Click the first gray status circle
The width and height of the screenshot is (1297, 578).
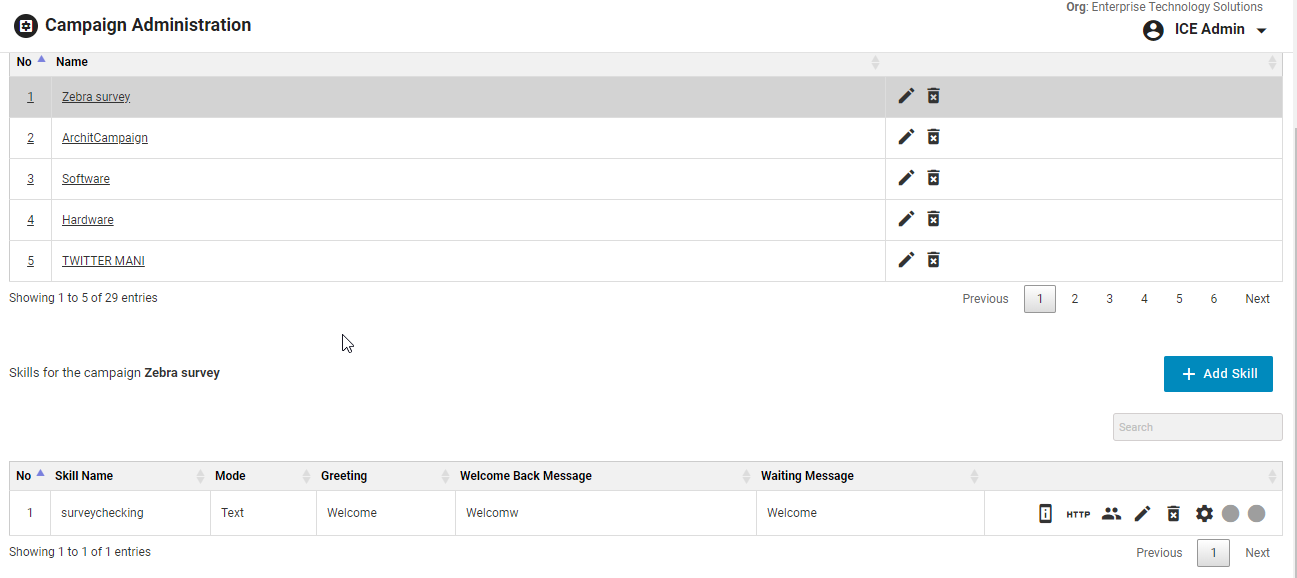pos(1231,513)
